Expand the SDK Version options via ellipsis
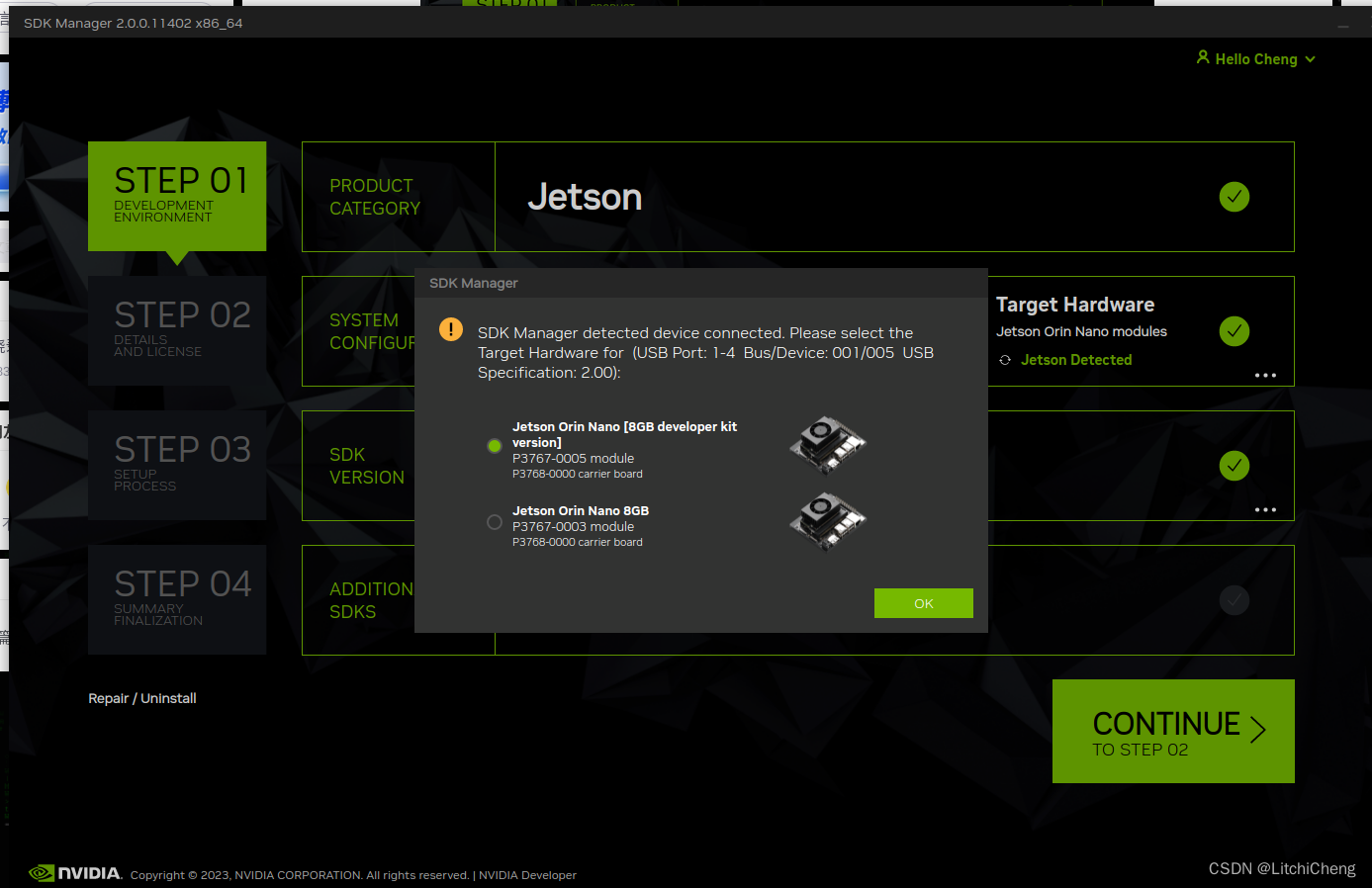The height and width of the screenshot is (888, 1372). 1265,509
